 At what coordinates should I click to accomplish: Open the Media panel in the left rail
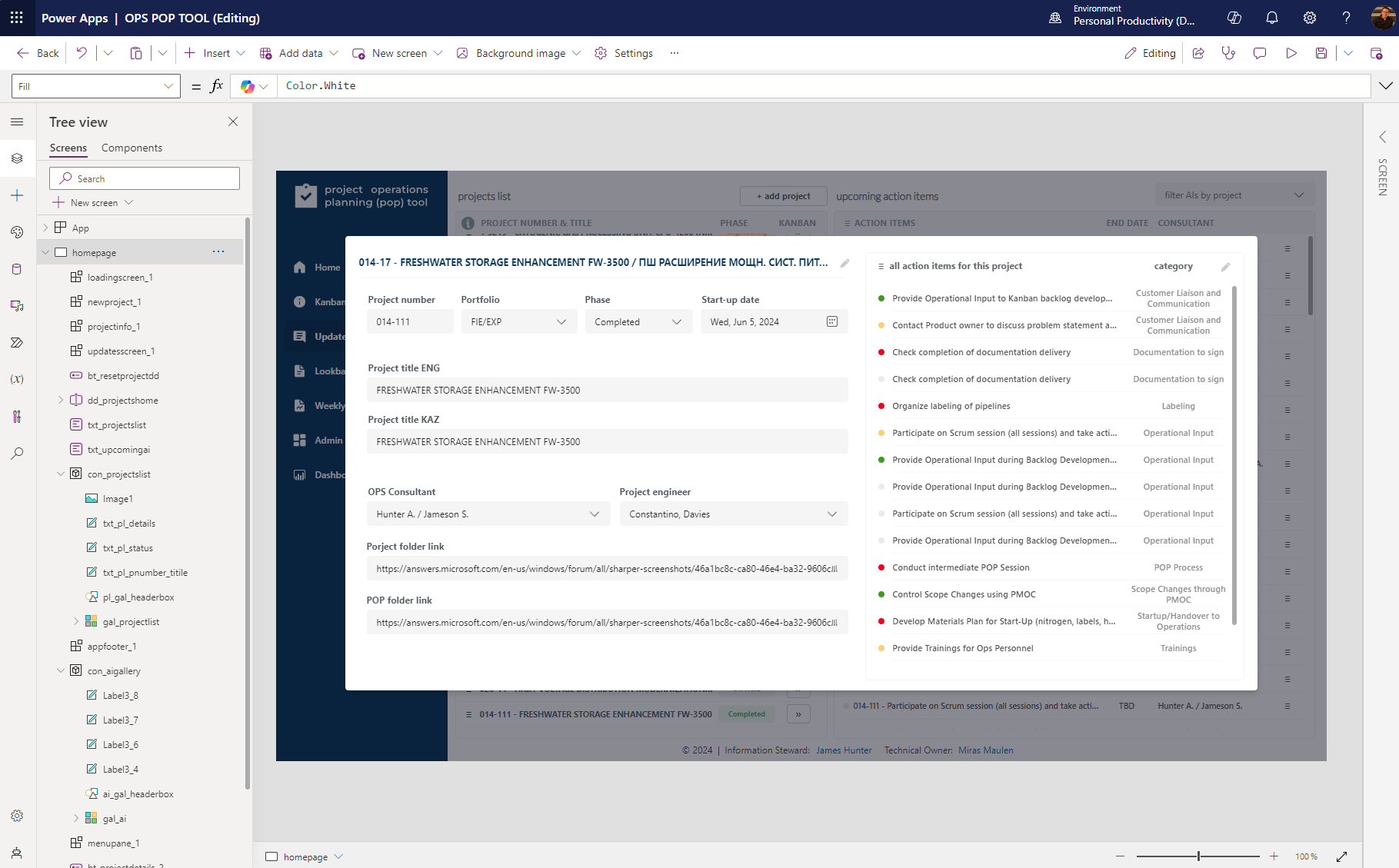click(17, 305)
